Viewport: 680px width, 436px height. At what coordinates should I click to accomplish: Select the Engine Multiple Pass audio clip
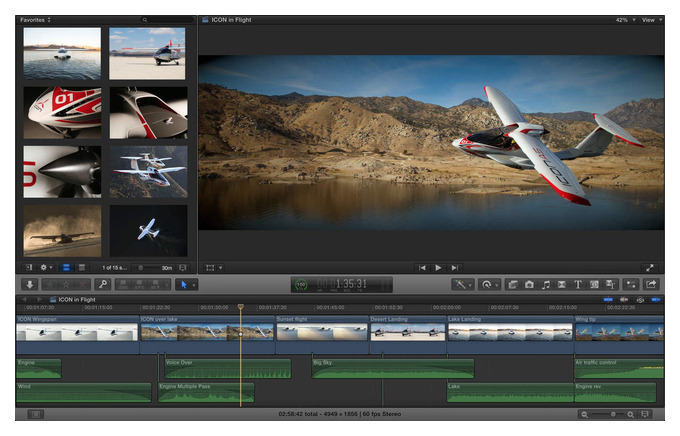206,392
